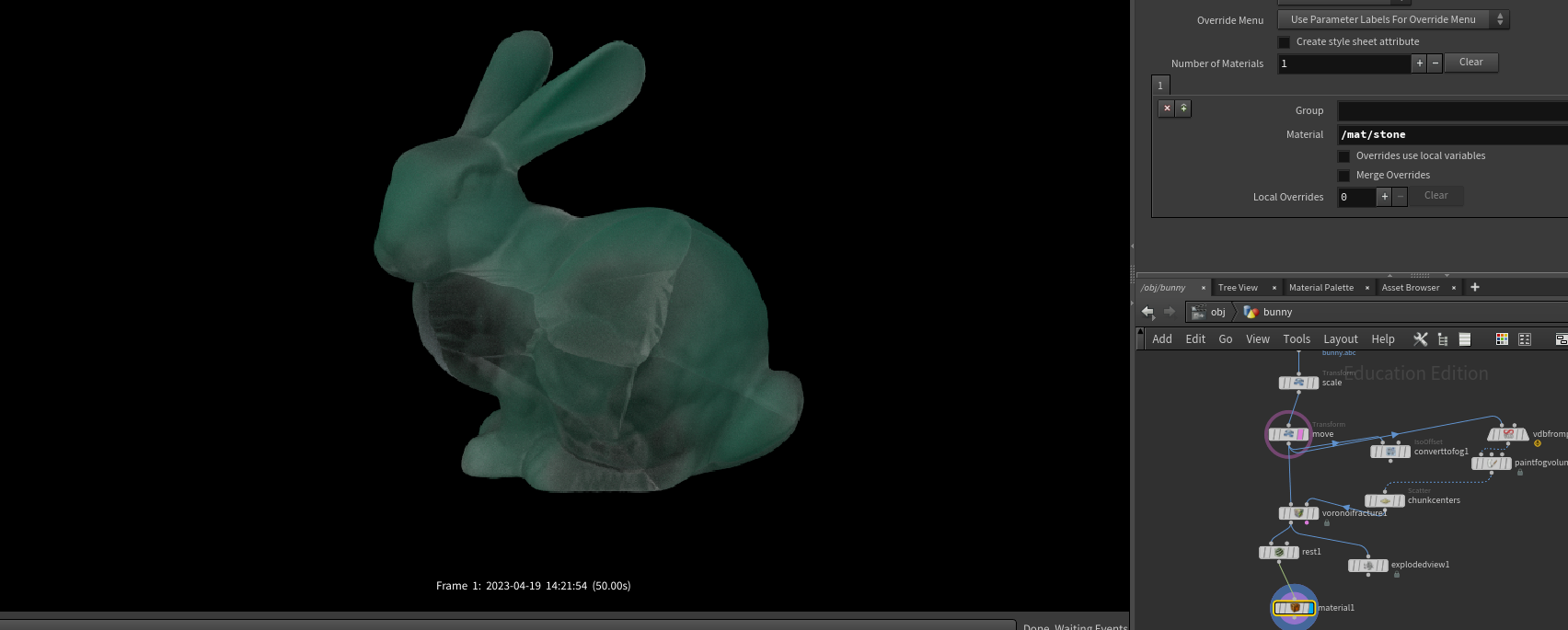Viewport: 1568px width, 630px height.
Task: Switch to the Material Palette tab
Action: [1321, 288]
